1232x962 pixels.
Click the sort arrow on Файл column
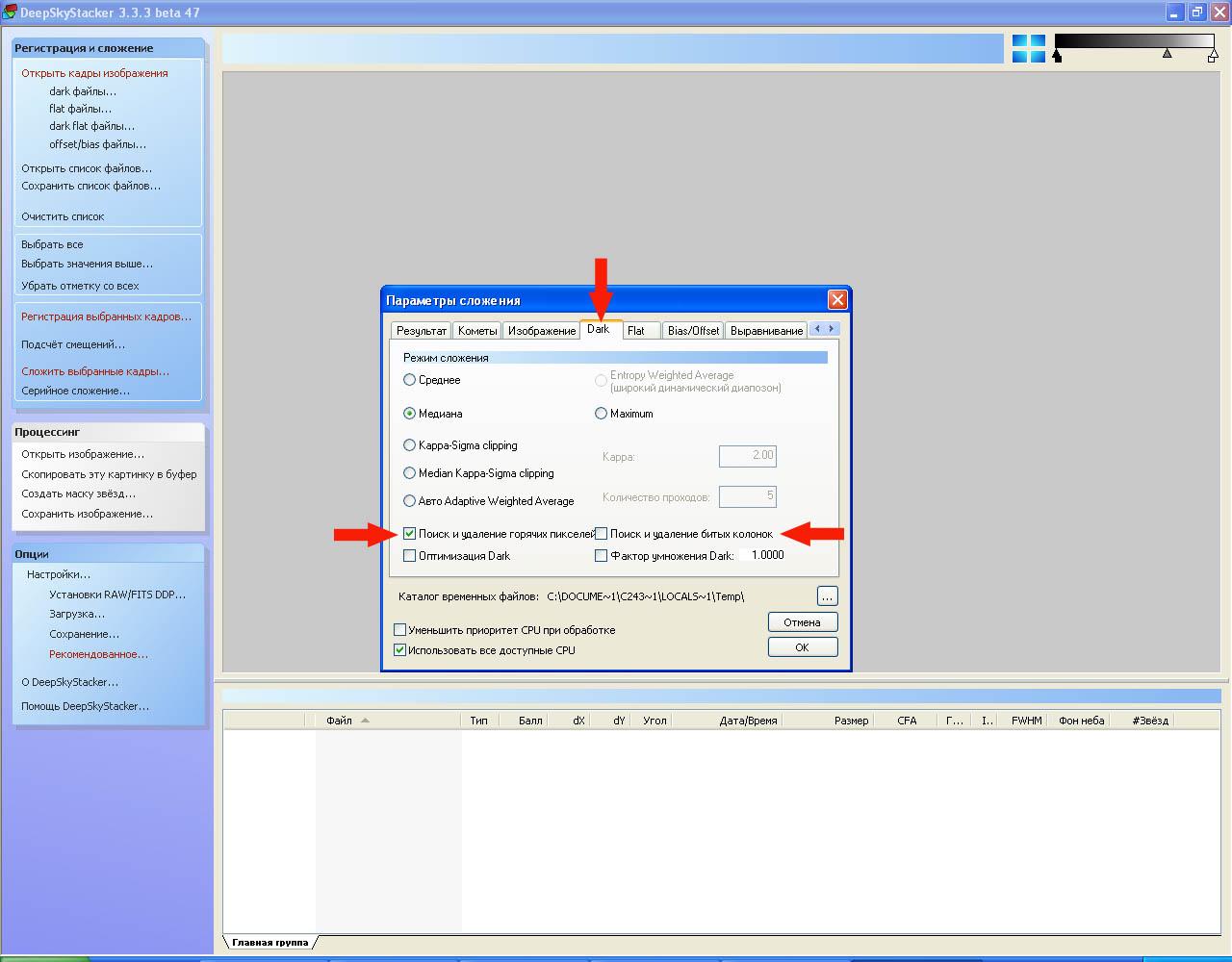(365, 721)
